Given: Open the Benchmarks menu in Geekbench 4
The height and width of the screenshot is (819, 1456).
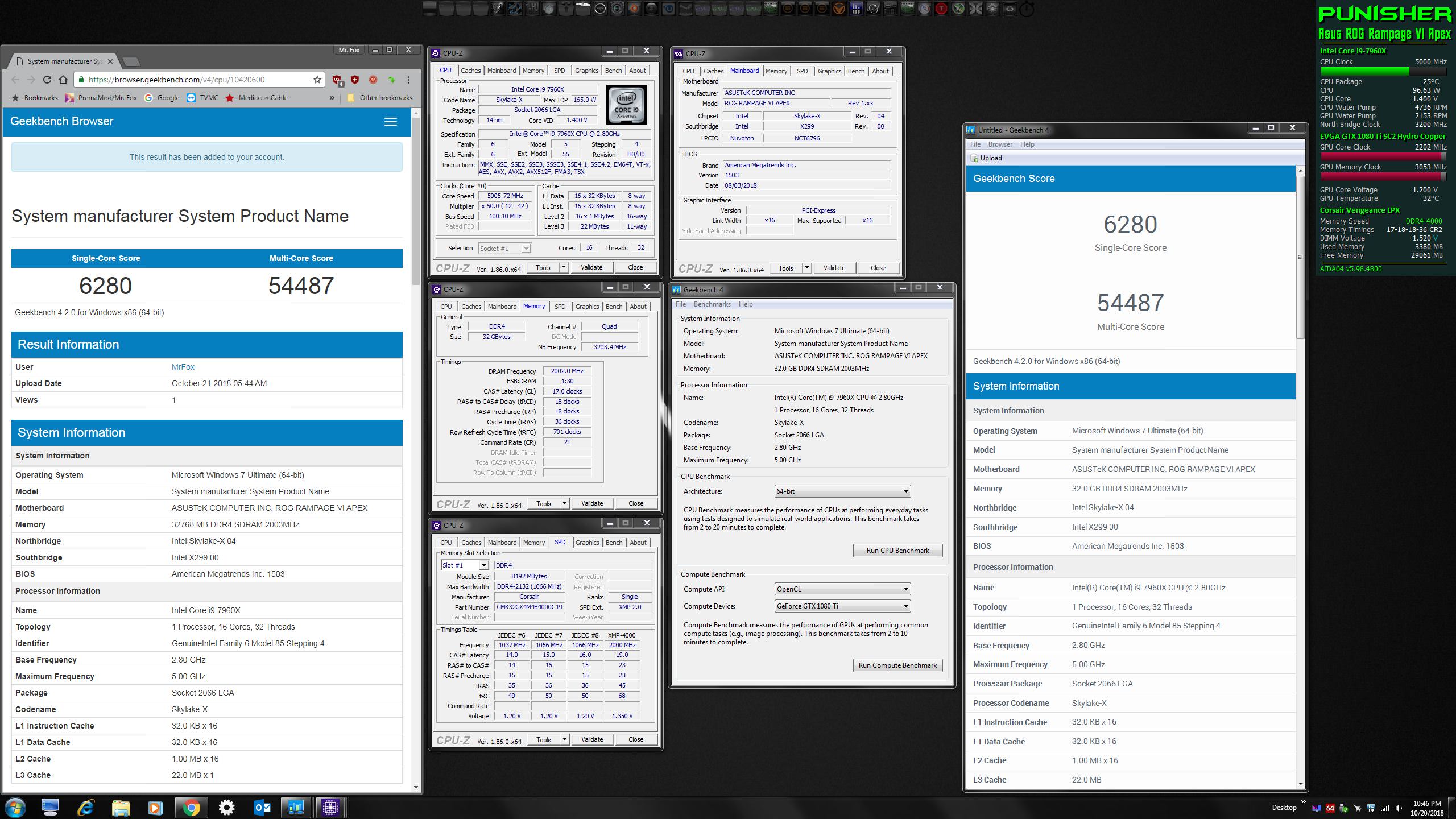Looking at the screenshot, I should [x=712, y=304].
